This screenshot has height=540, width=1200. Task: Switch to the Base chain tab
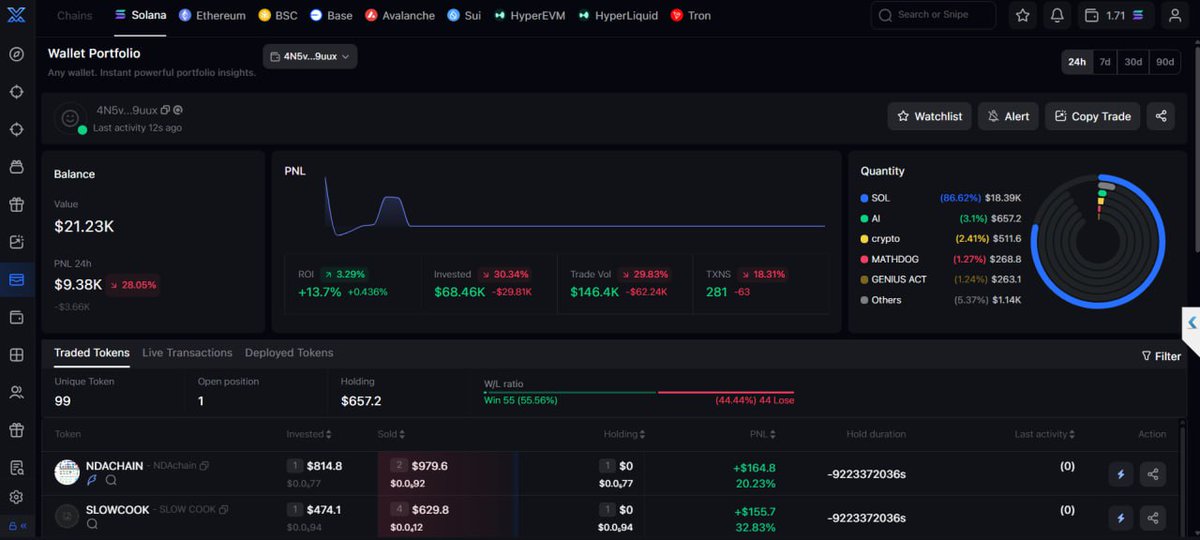pyautogui.click(x=331, y=15)
